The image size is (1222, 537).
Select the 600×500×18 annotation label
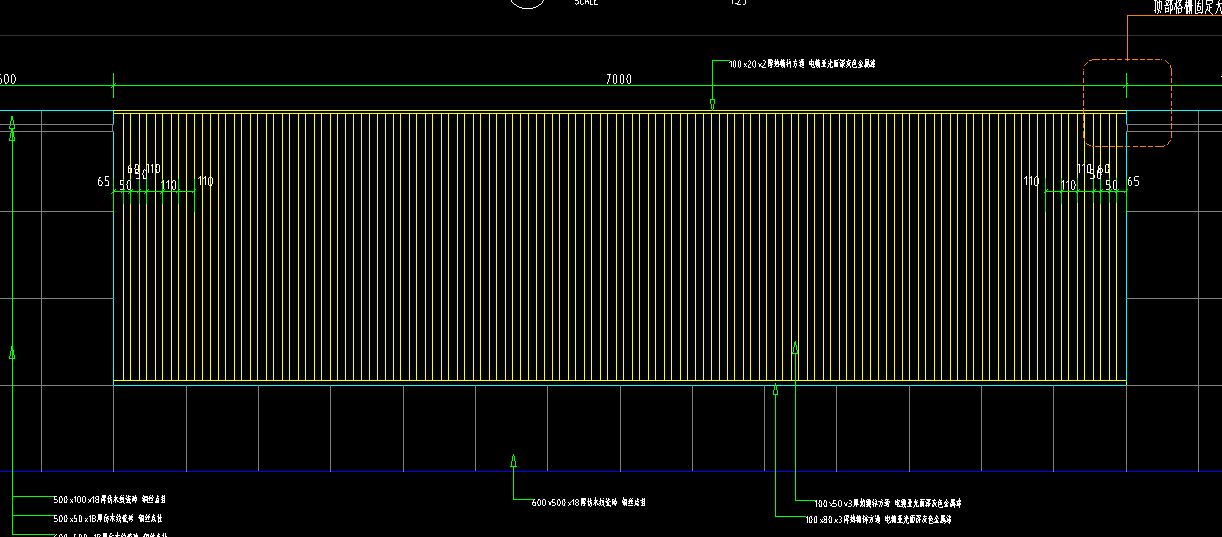589,503
